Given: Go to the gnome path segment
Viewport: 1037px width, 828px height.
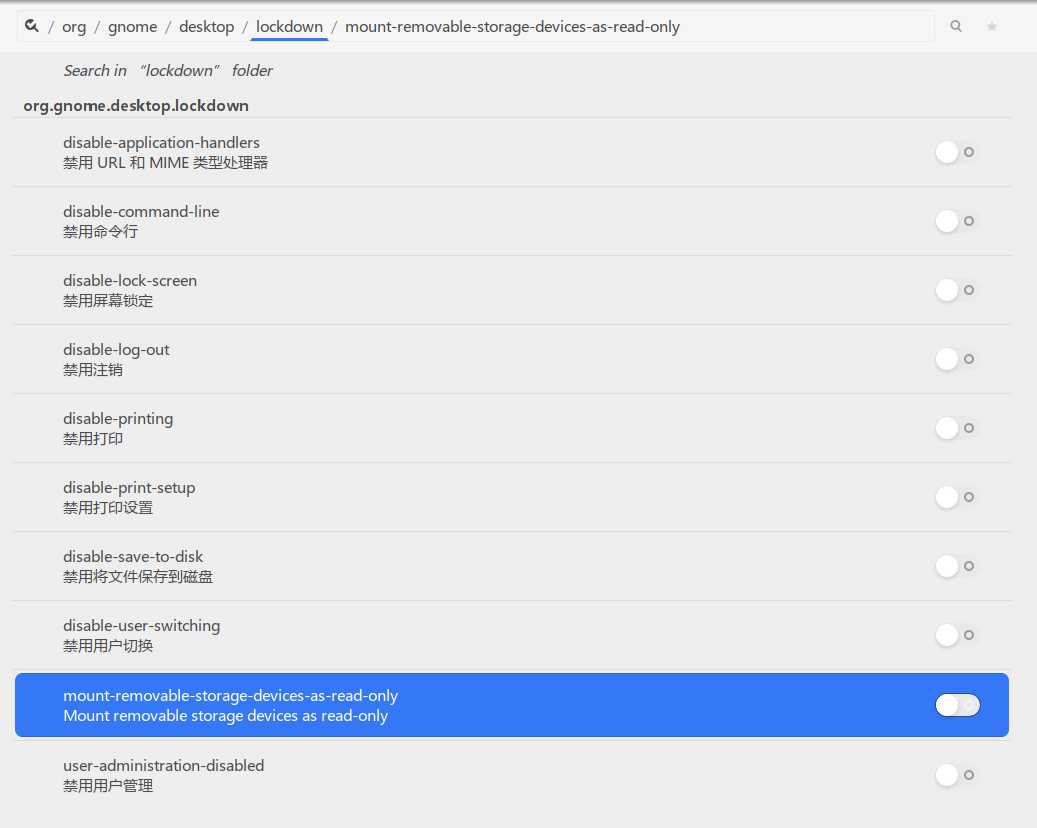Looking at the screenshot, I should pyautogui.click(x=132, y=27).
